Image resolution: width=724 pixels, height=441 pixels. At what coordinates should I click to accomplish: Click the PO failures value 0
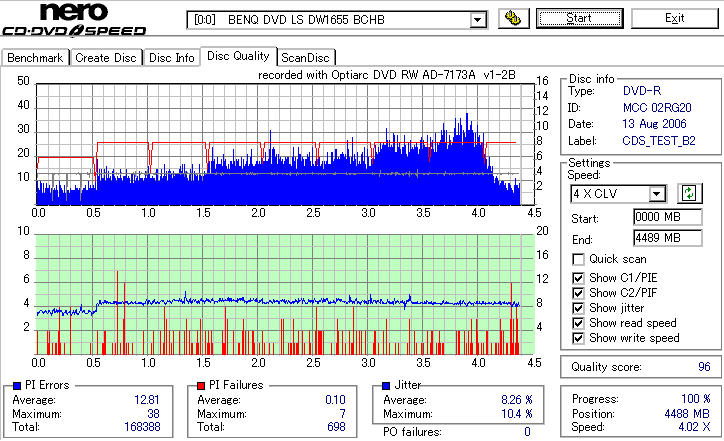pyautogui.click(x=527, y=432)
